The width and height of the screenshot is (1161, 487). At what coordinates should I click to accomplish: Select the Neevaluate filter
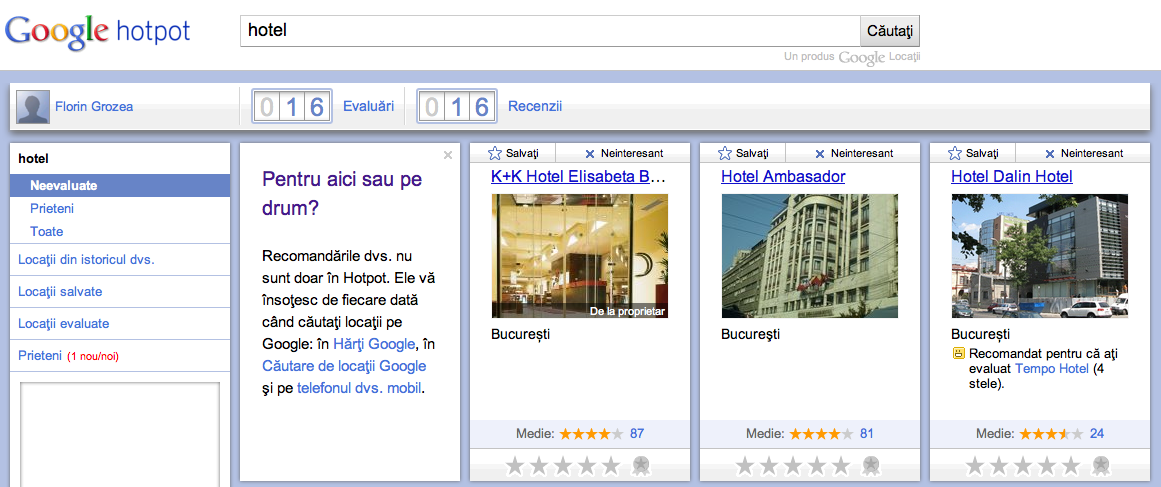coord(63,185)
